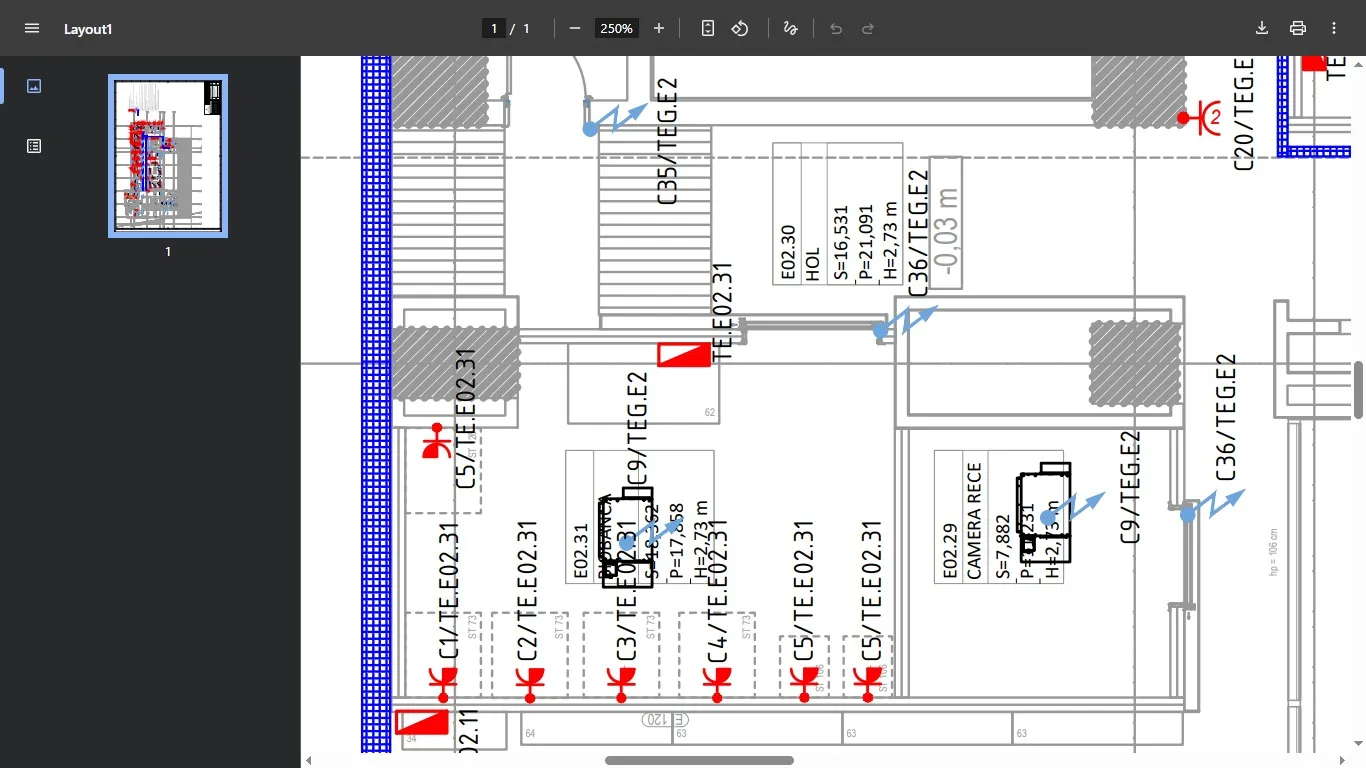Viewport: 1366px width, 768px height.
Task: Download the Layout1 PDF
Action: 1262,28
